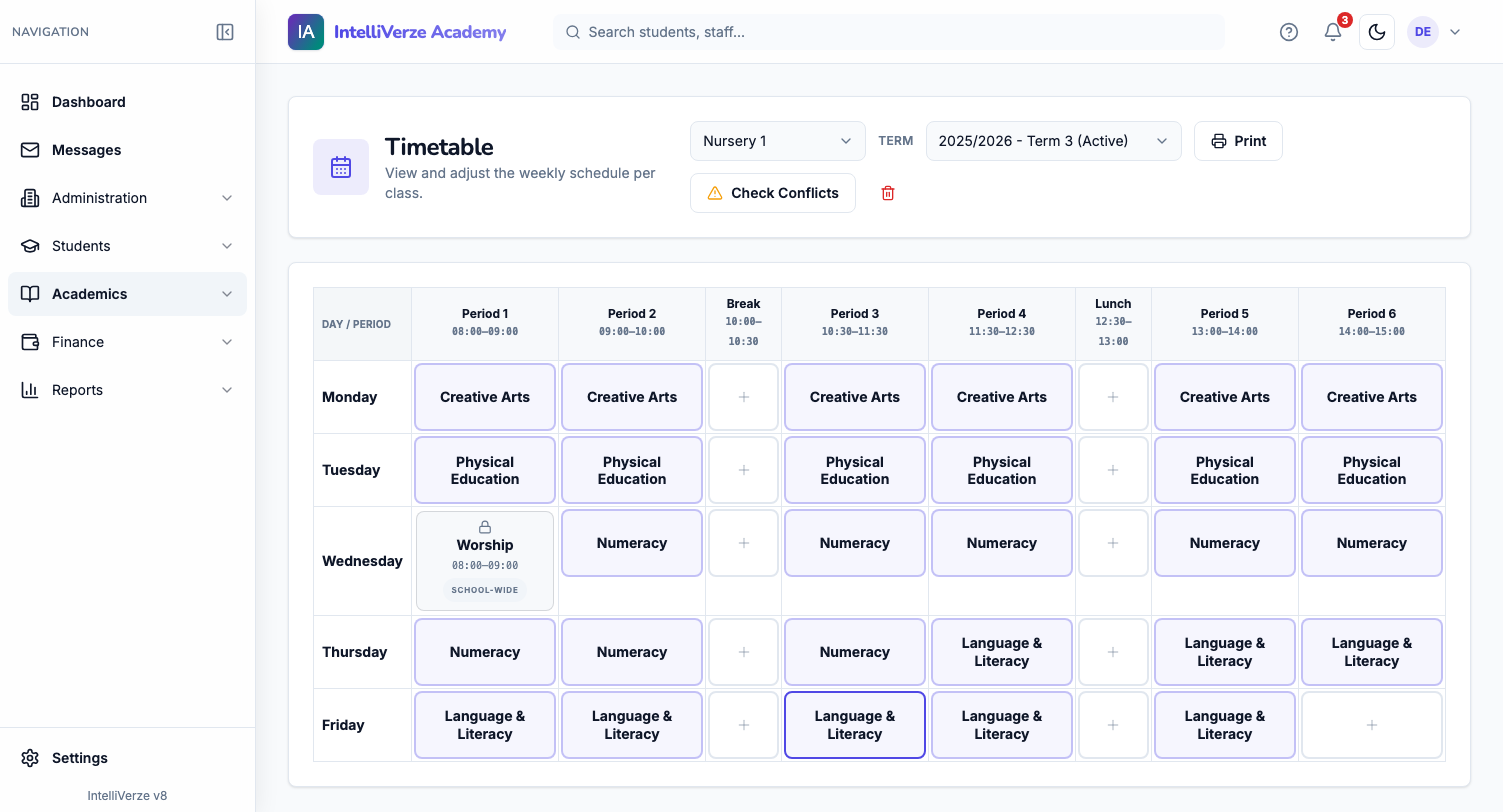Select Thursday Period 4 Language & Literacy

(x=1002, y=652)
